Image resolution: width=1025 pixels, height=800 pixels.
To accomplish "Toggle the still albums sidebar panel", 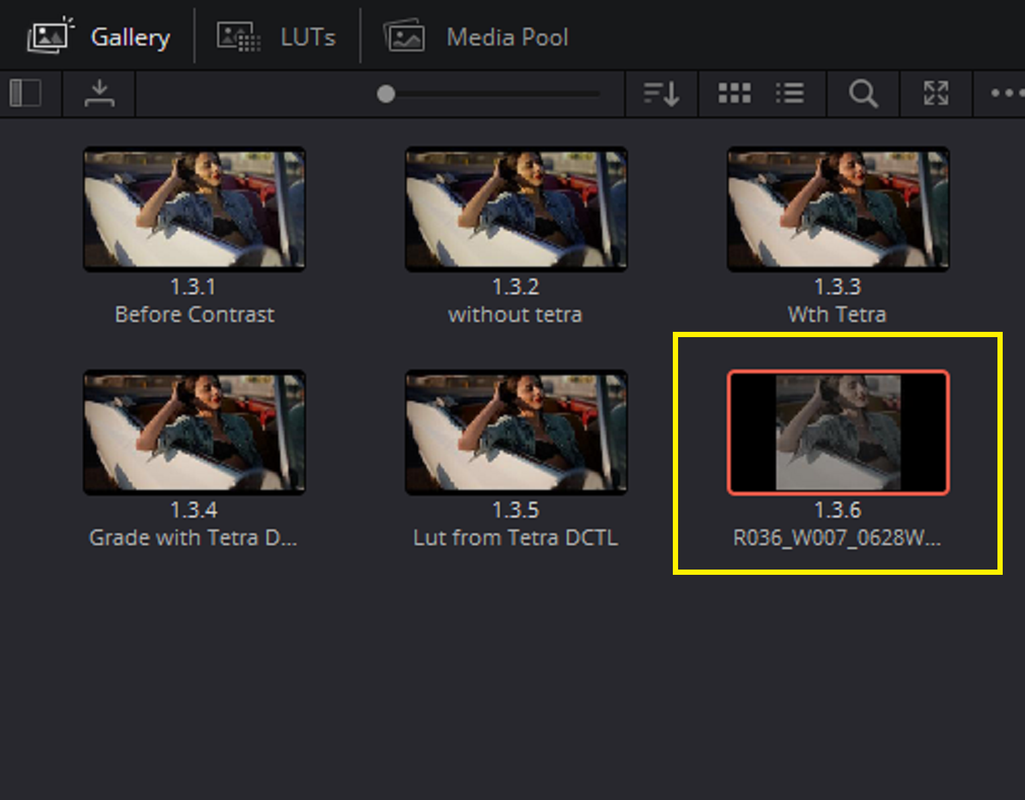I will 26,93.
